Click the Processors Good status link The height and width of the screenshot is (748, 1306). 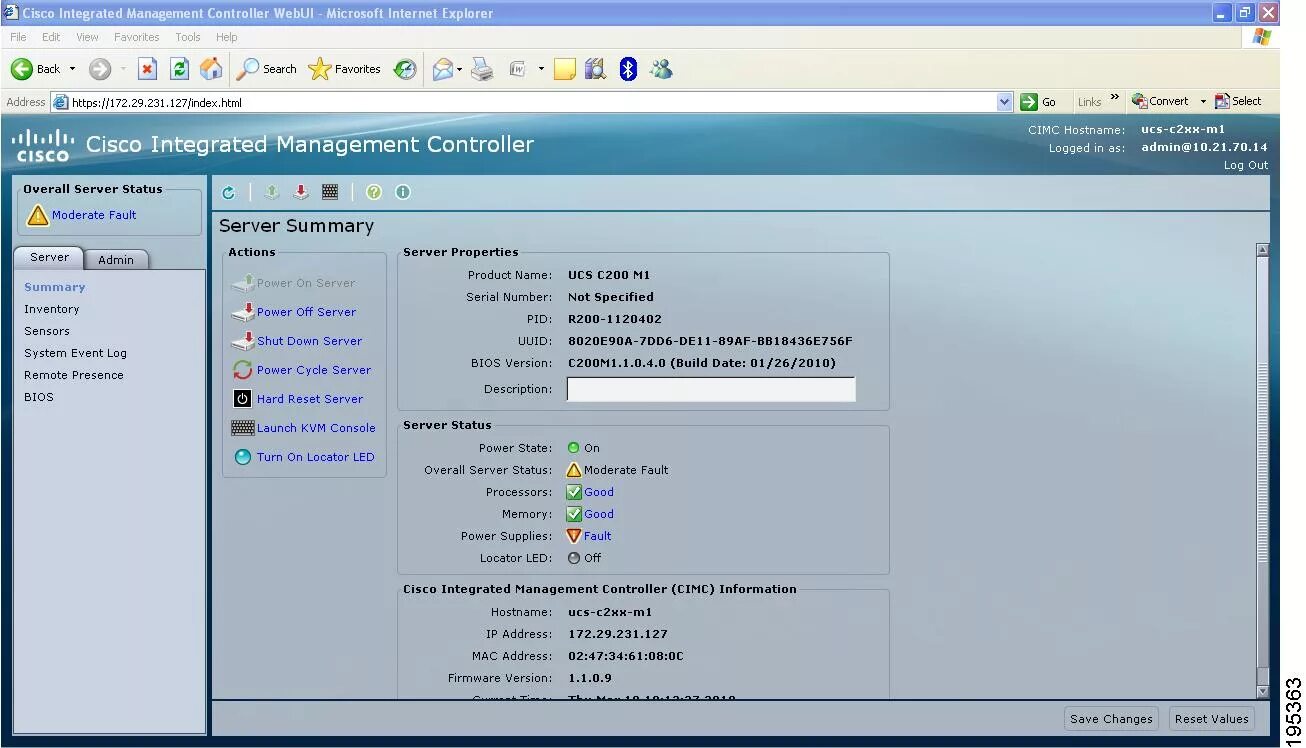(x=599, y=492)
